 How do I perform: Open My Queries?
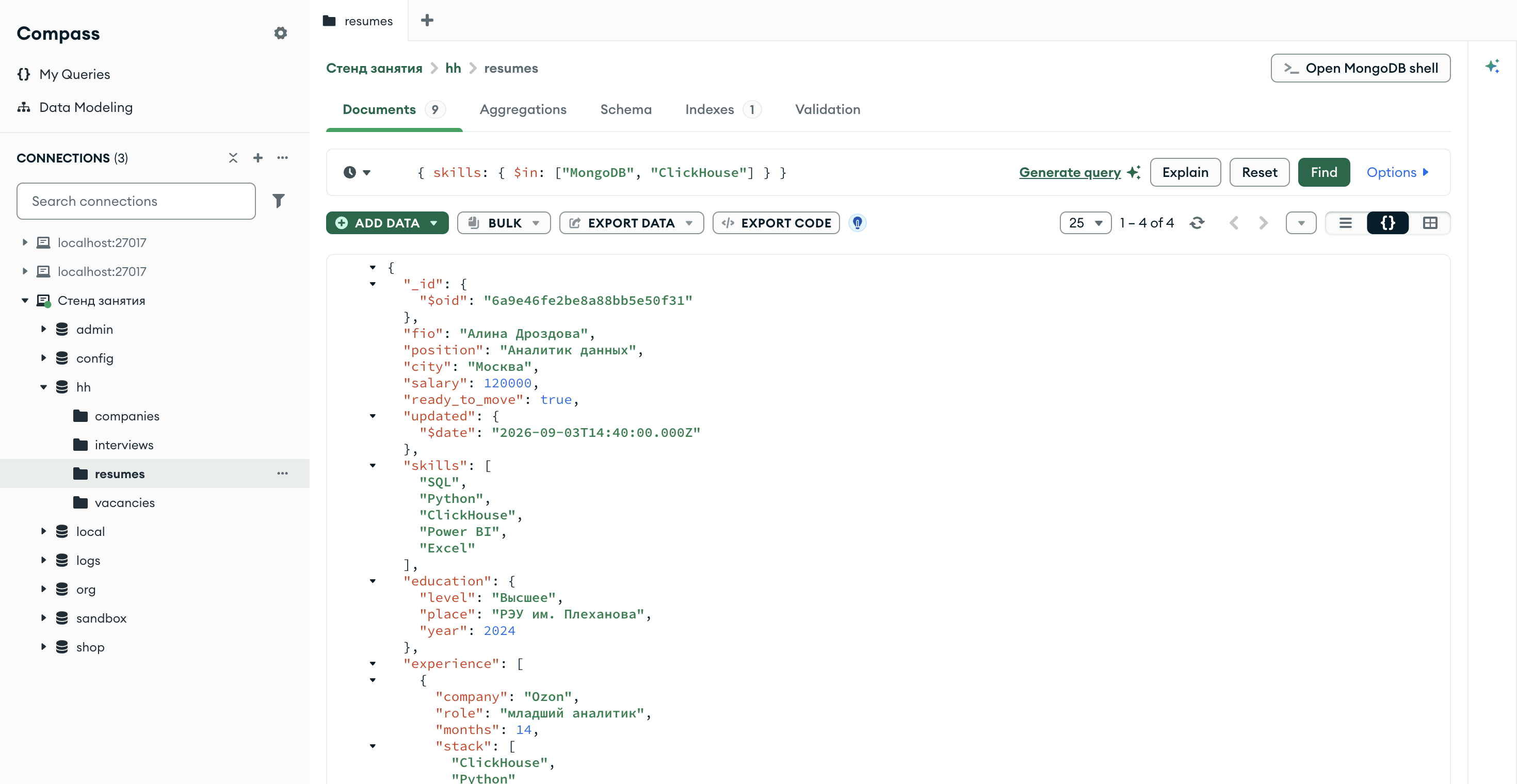pyautogui.click(x=74, y=74)
